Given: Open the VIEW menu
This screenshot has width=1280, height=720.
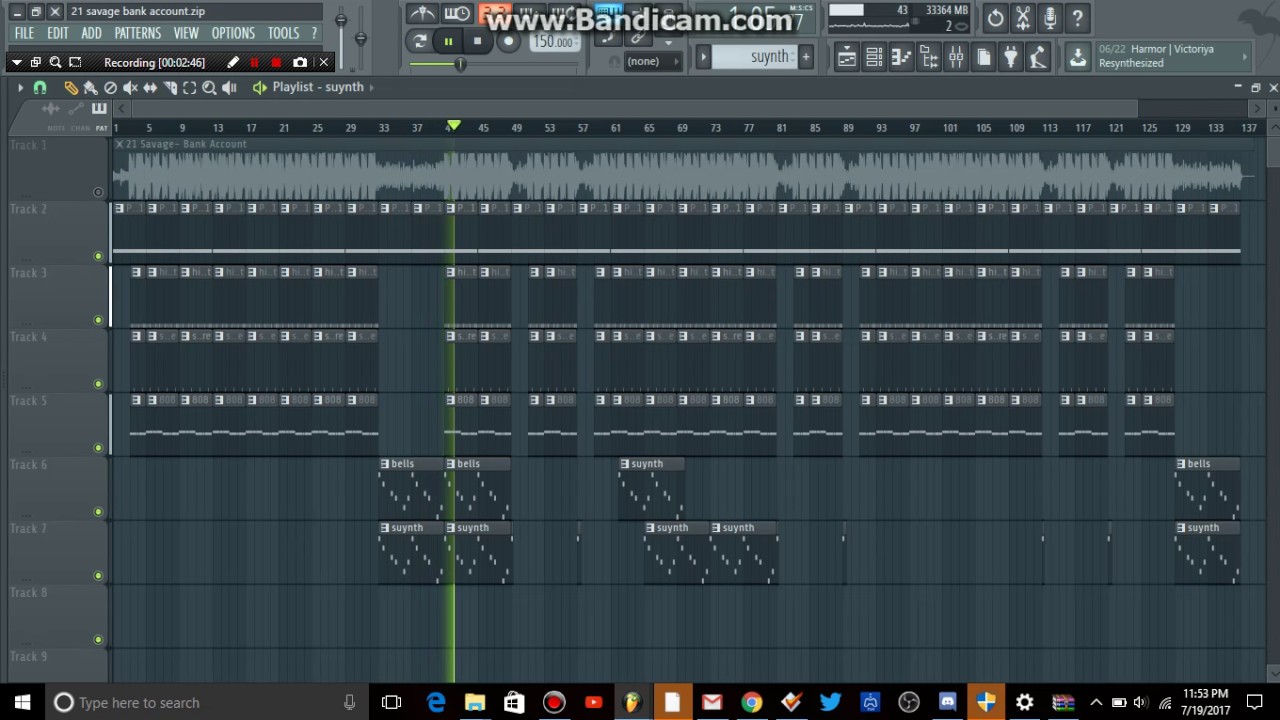Looking at the screenshot, I should point(186,33).
